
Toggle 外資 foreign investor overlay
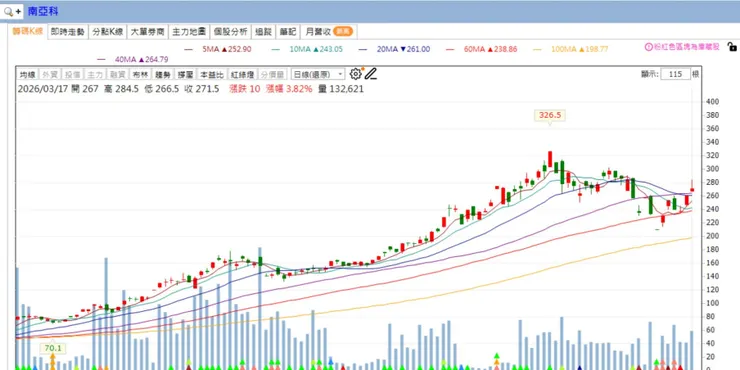[x=50, y=75]
